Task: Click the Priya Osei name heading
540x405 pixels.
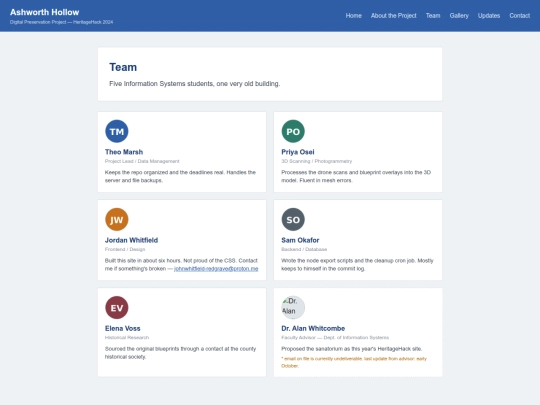Action: (x=298, y=152)
